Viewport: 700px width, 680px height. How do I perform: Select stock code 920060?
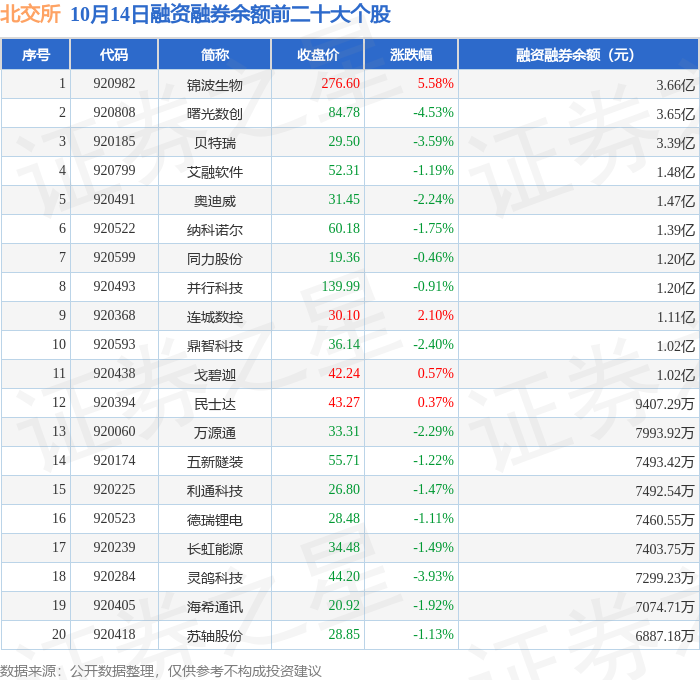click(x=114, y=432)
